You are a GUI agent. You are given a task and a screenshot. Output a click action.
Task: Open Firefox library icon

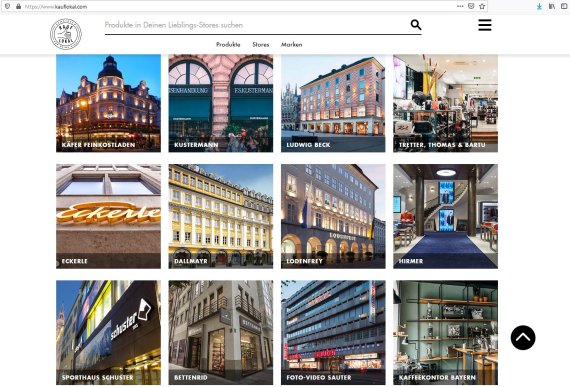[552, 6]
